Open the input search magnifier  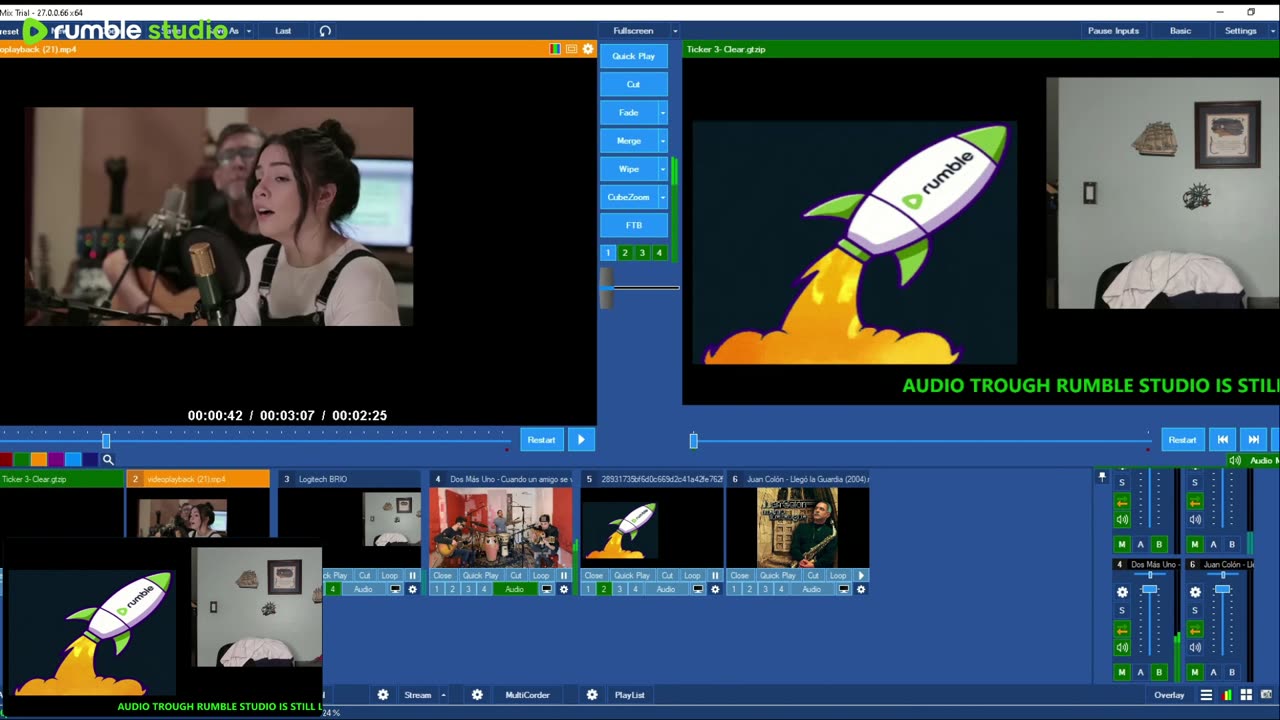click(x=108, y=460)
